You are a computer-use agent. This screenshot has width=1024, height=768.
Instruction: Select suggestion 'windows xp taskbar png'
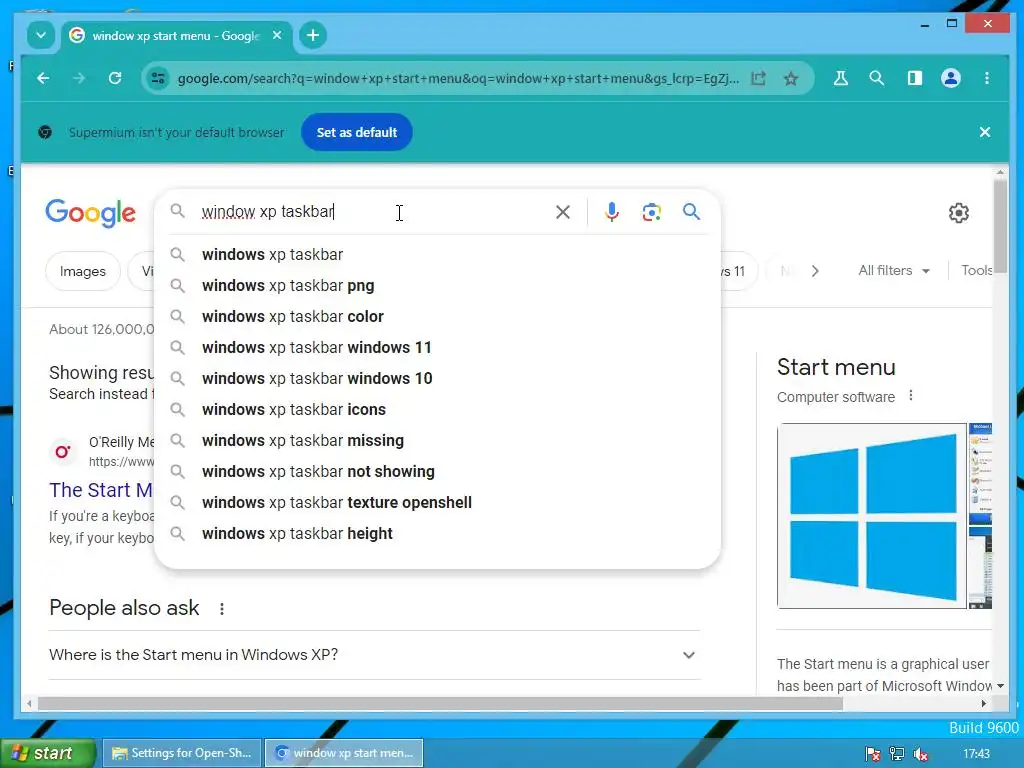pos(438,285)
